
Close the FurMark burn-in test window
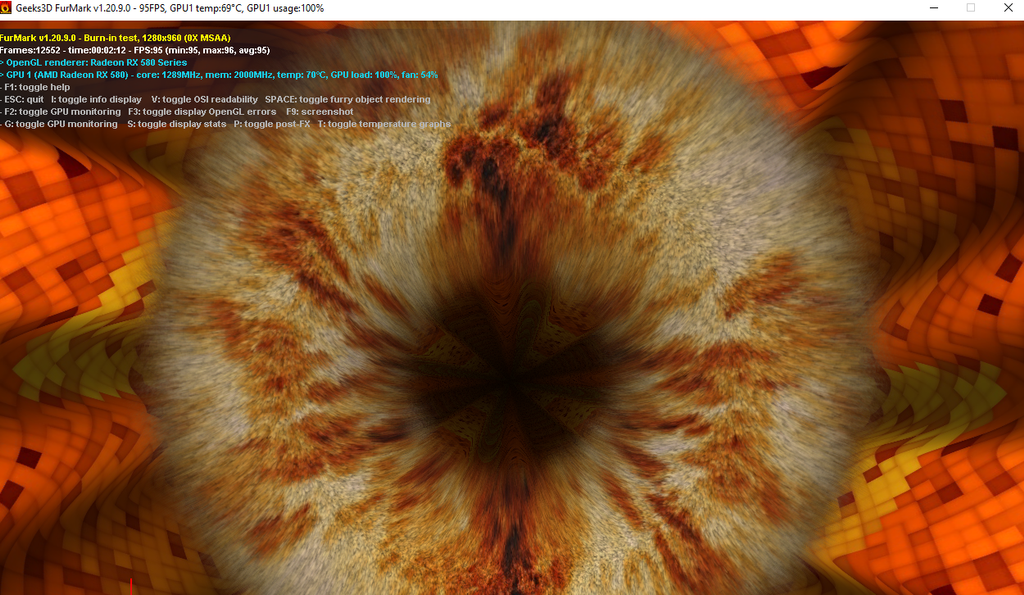coord(1008,8)
